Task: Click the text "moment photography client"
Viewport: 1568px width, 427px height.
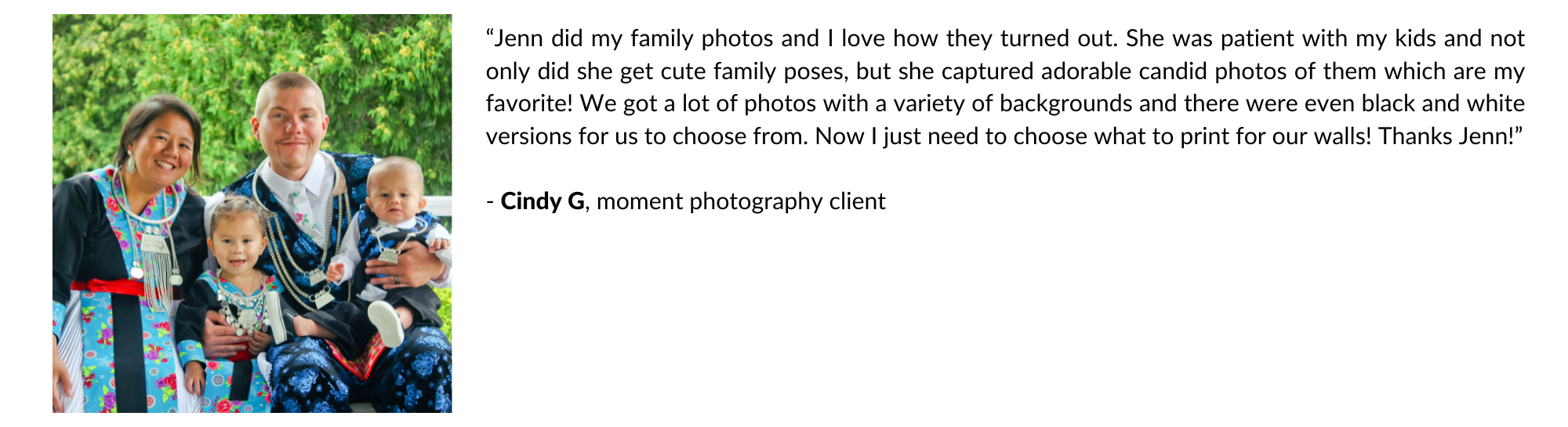Action: (x=741, y=201)
